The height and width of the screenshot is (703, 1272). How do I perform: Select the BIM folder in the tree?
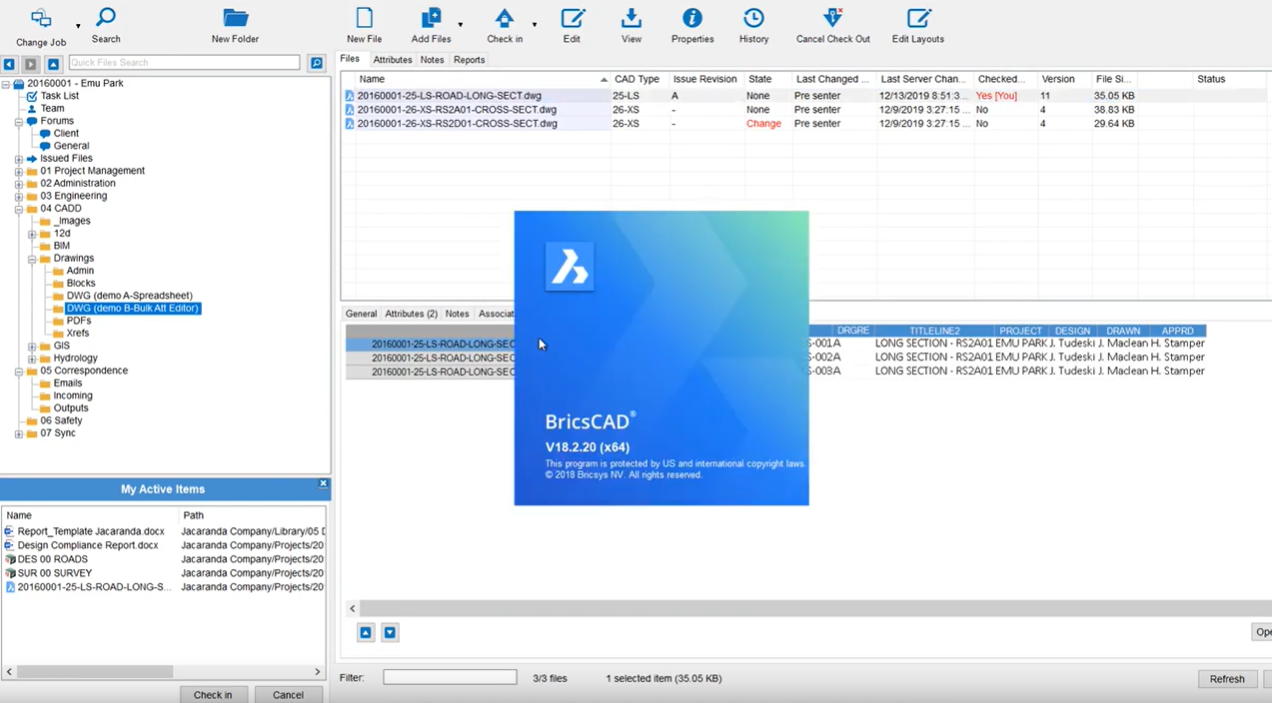61,246
